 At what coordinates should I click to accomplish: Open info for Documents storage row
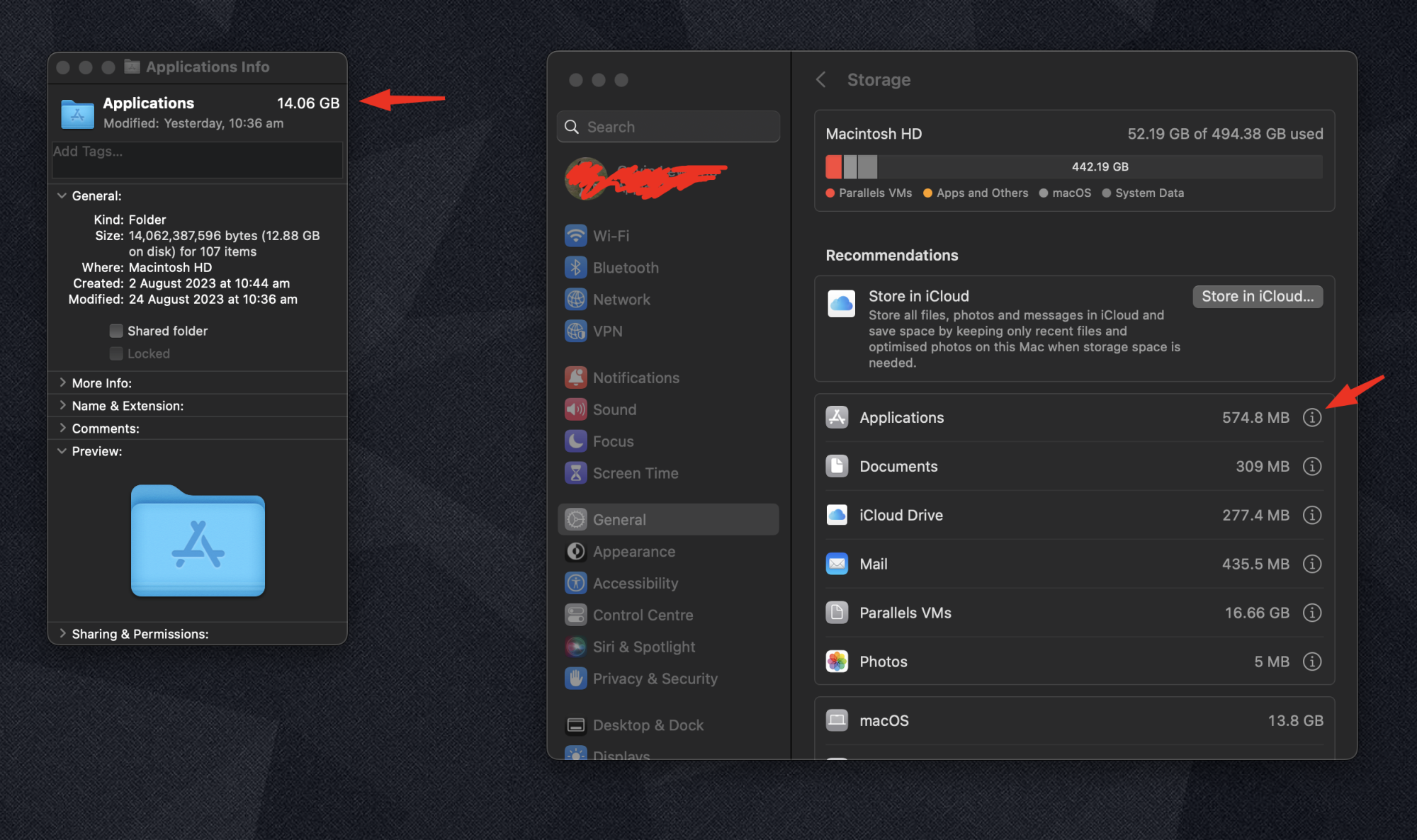[1312, 467]
